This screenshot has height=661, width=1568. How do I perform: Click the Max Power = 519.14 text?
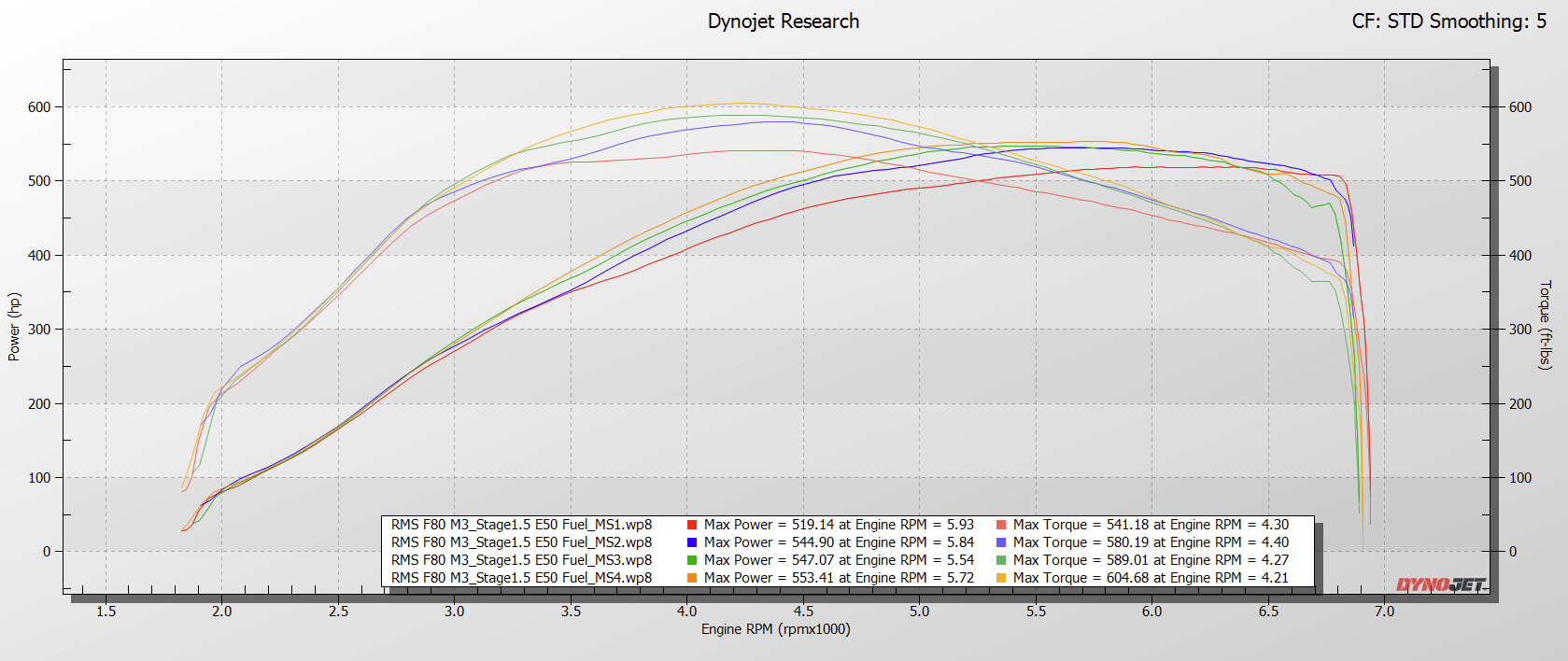(x=769, y=525)
